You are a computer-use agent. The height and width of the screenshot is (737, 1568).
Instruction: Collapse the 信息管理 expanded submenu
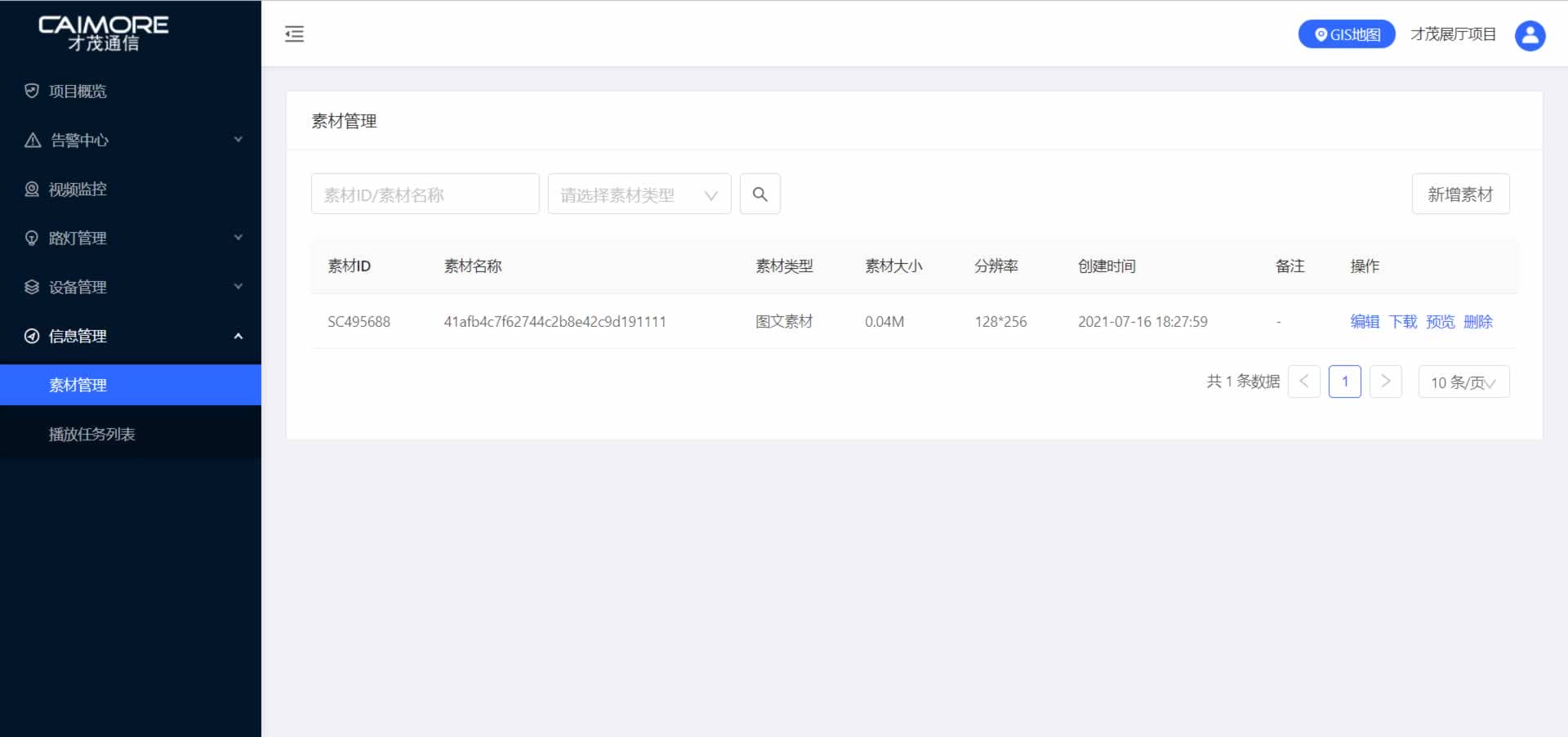click(238, 336)
